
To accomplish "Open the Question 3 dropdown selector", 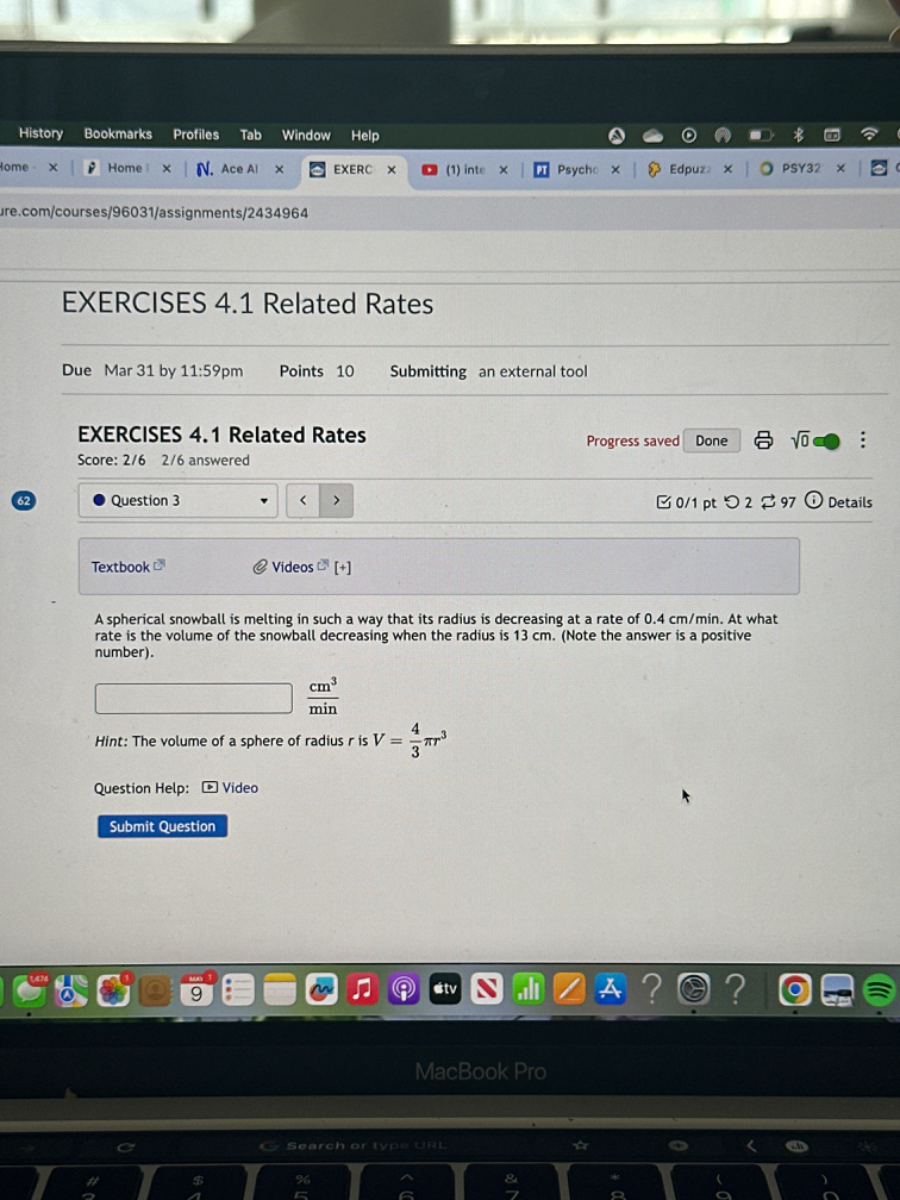I will 178,500.
